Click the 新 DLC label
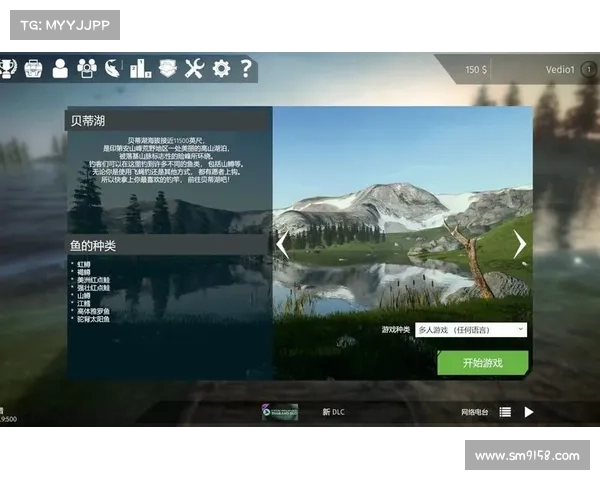This screenshot has height=480, width=600. 333,412
